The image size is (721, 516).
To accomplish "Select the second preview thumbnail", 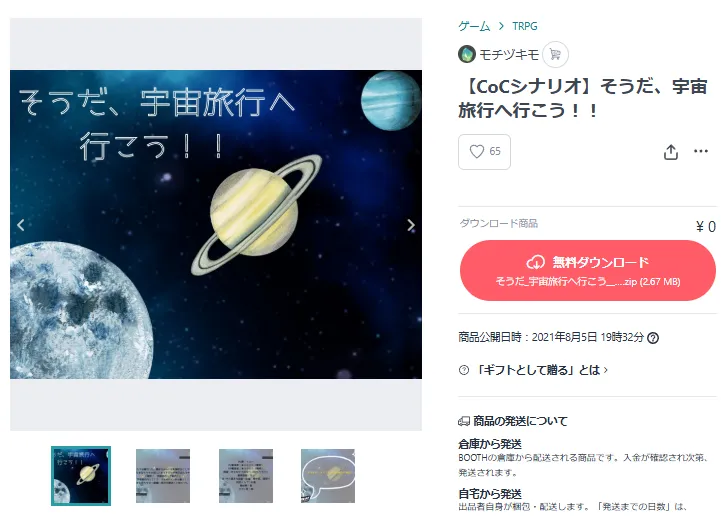I will click(x=163, y=476).
